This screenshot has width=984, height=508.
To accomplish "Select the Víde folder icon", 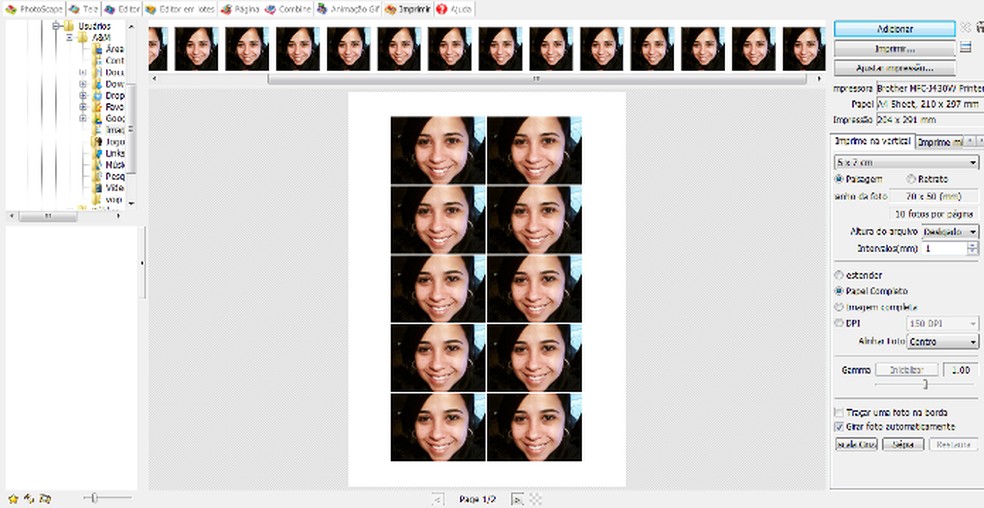I will coord(97,188).
